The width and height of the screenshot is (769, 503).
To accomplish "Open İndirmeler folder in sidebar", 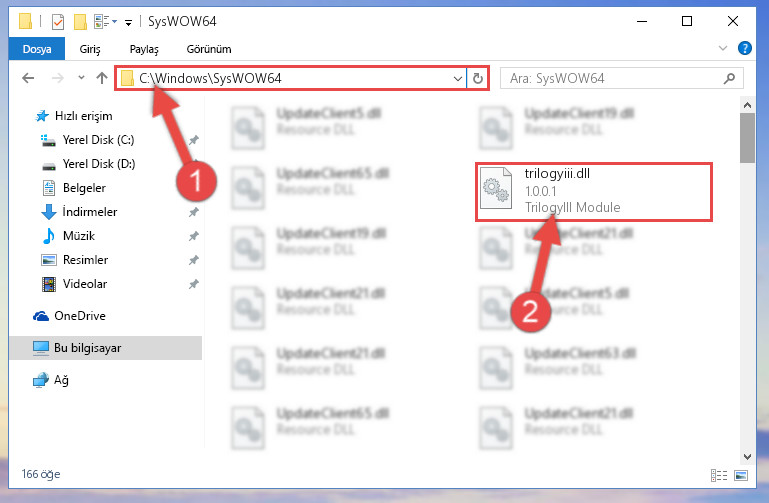I will [90, 212].
